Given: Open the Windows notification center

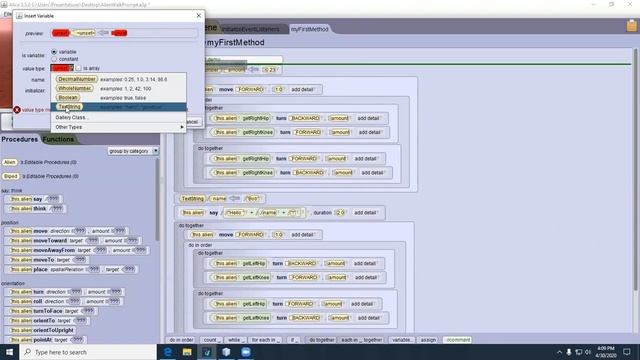Looking at the screenshot, I should (627, 352).
